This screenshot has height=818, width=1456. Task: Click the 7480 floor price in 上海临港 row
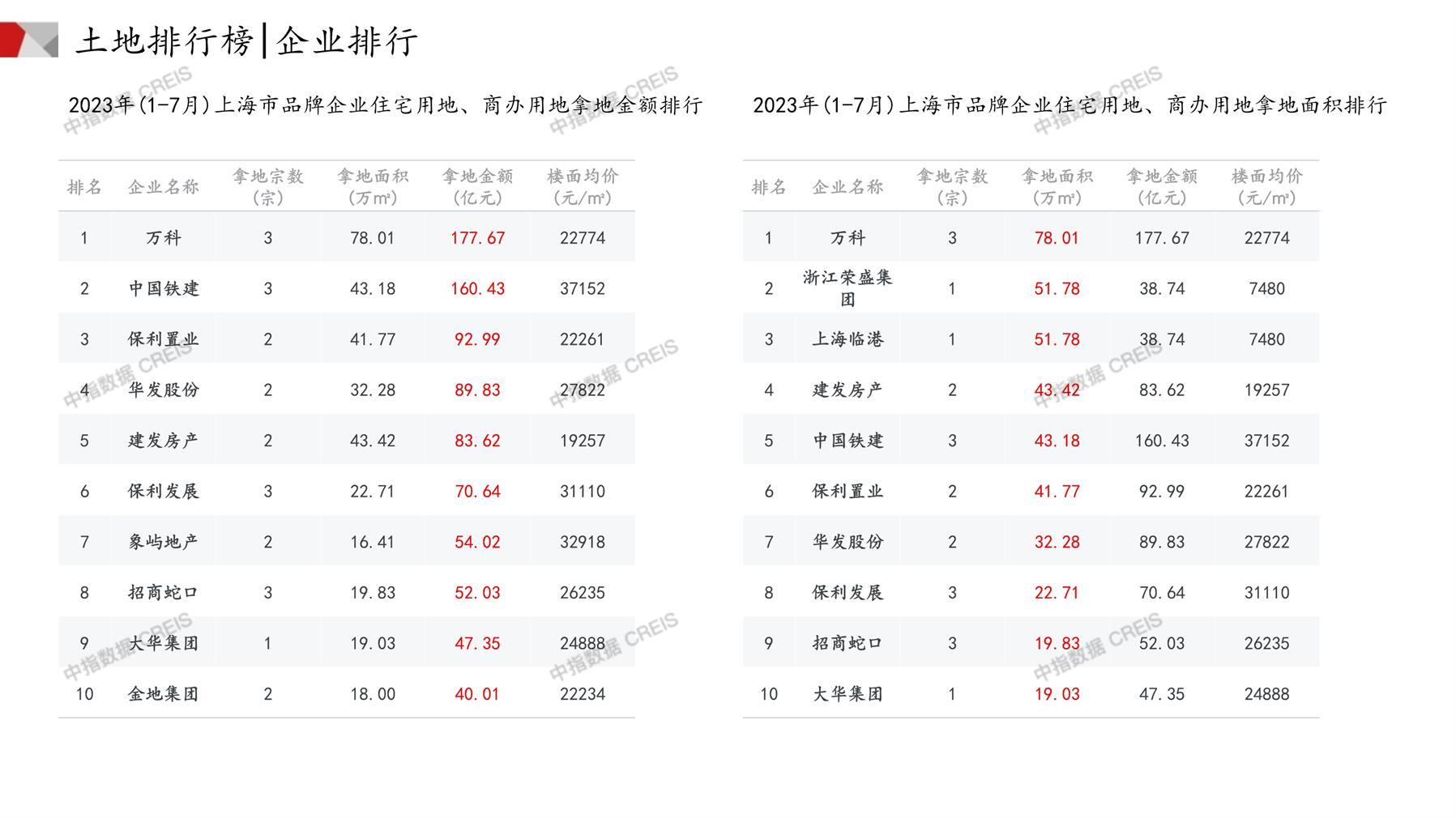click(1266, 339)
